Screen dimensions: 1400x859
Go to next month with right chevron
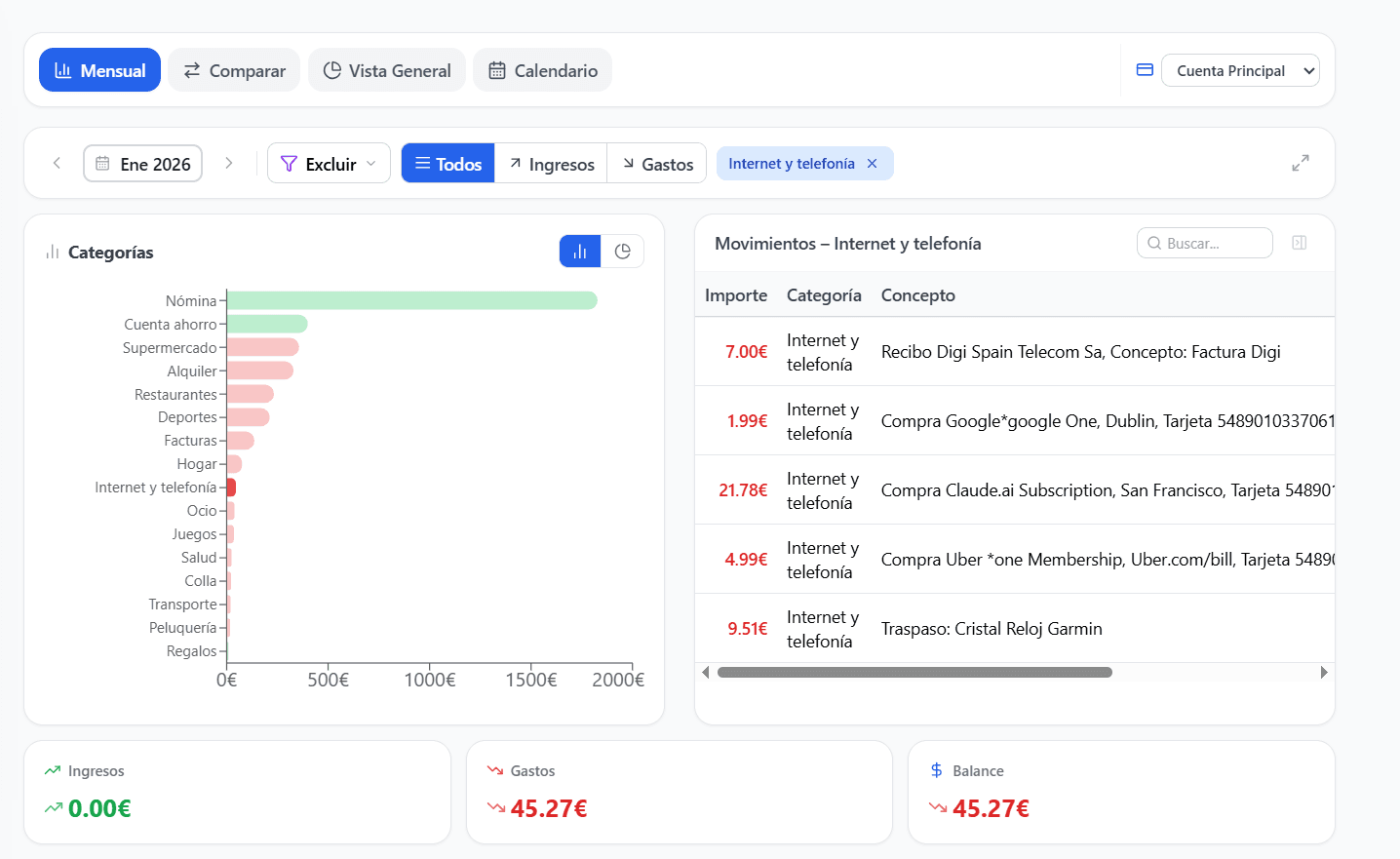tap(229, 163)
